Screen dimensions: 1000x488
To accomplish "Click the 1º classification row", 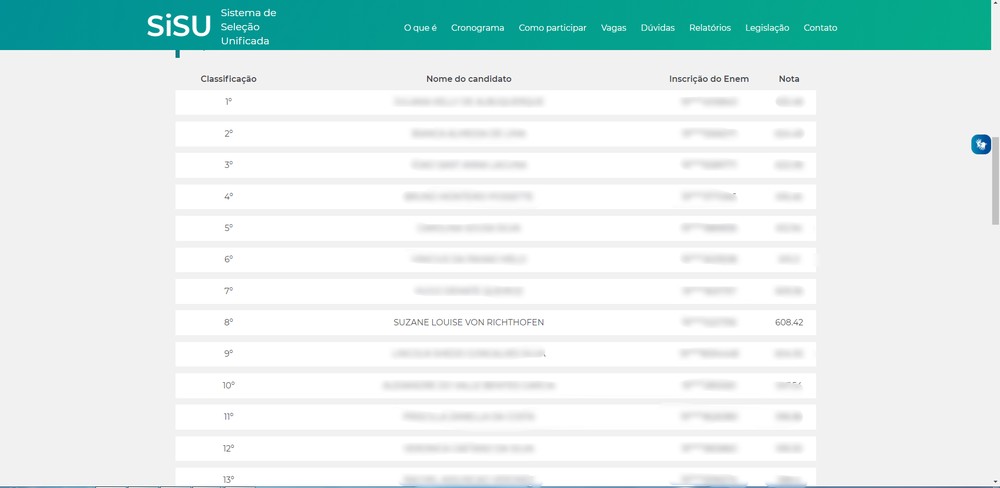I will [x=228, y=102].
